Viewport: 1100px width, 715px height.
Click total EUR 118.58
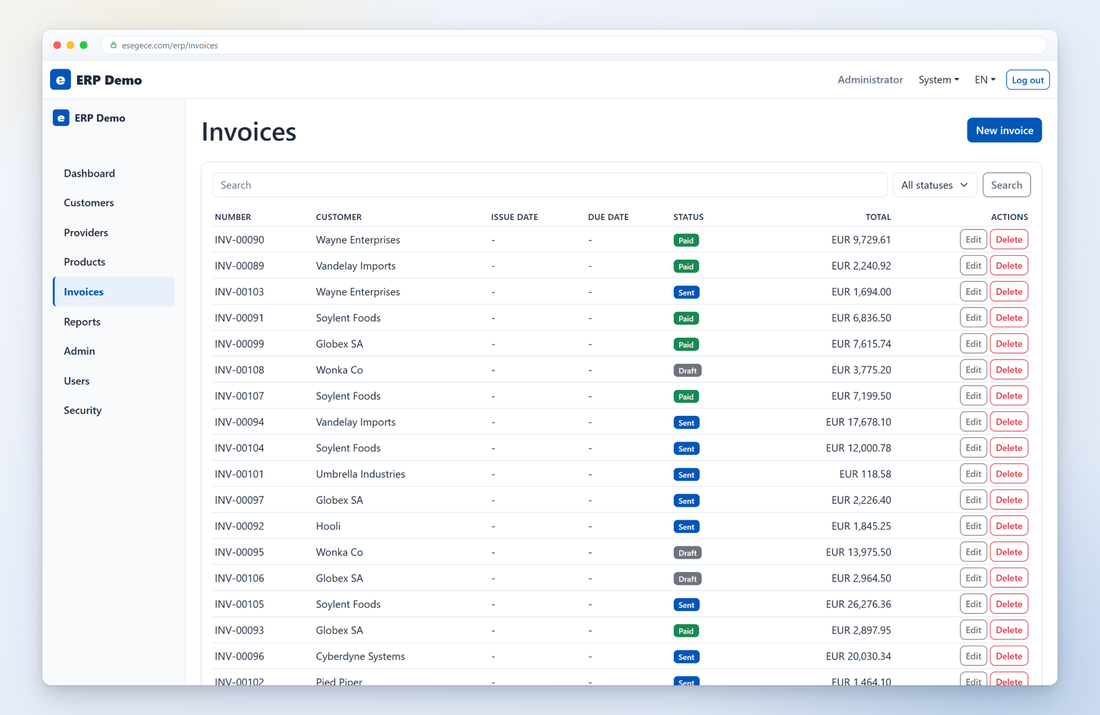pos(865,474)
